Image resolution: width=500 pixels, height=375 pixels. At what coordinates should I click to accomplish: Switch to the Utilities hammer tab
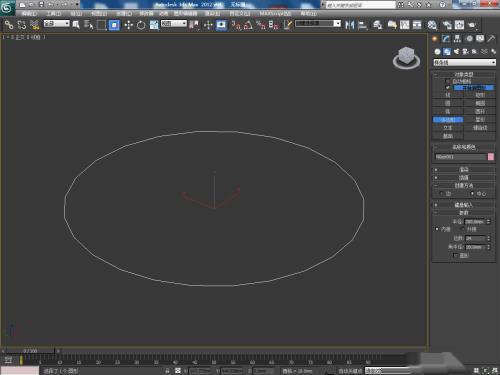491,39
